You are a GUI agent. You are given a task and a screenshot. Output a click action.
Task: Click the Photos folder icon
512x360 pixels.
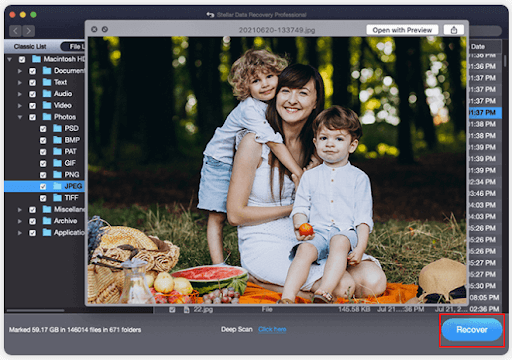coord(47,117)
